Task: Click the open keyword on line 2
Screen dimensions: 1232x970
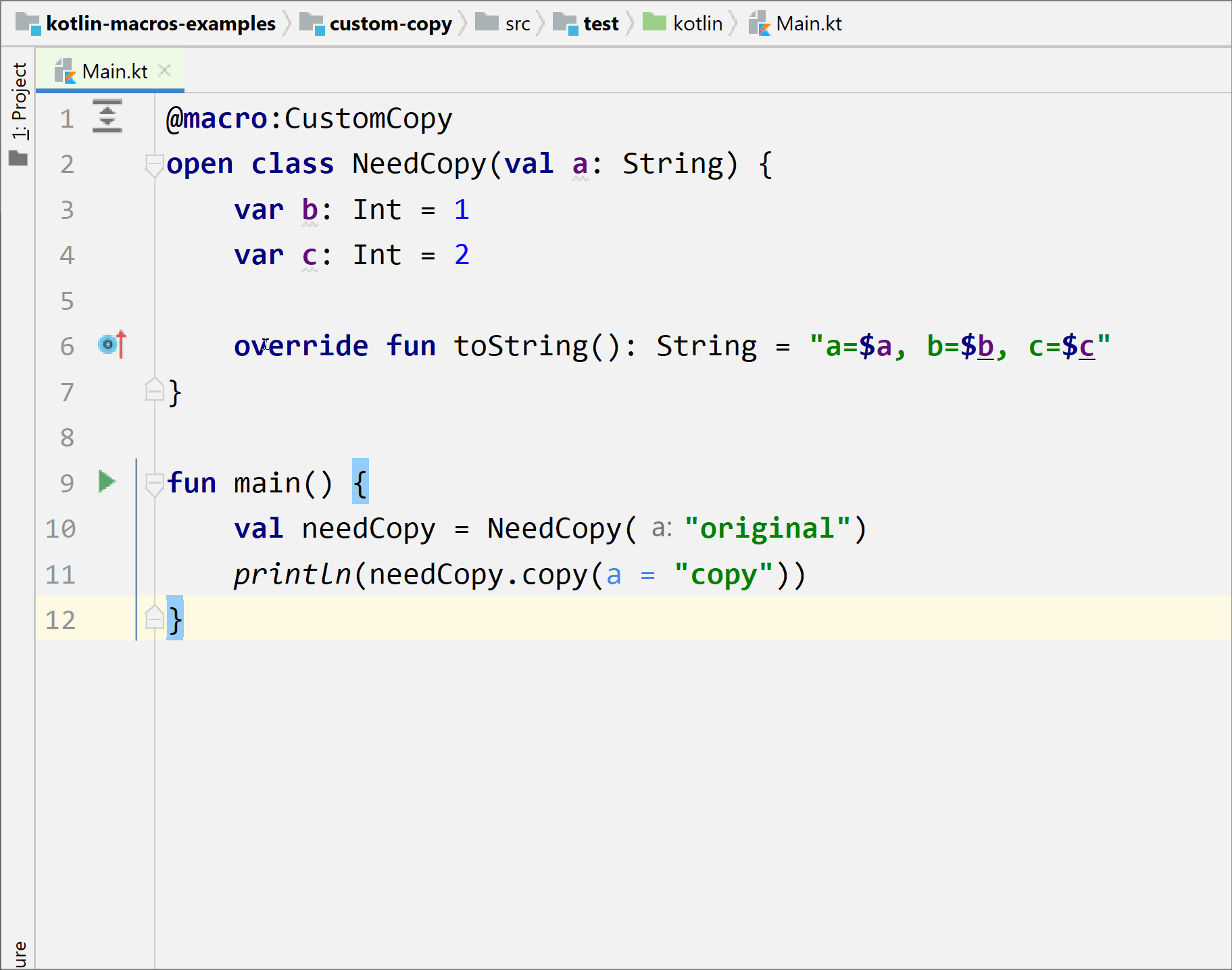Action: (x=200, y=164)
